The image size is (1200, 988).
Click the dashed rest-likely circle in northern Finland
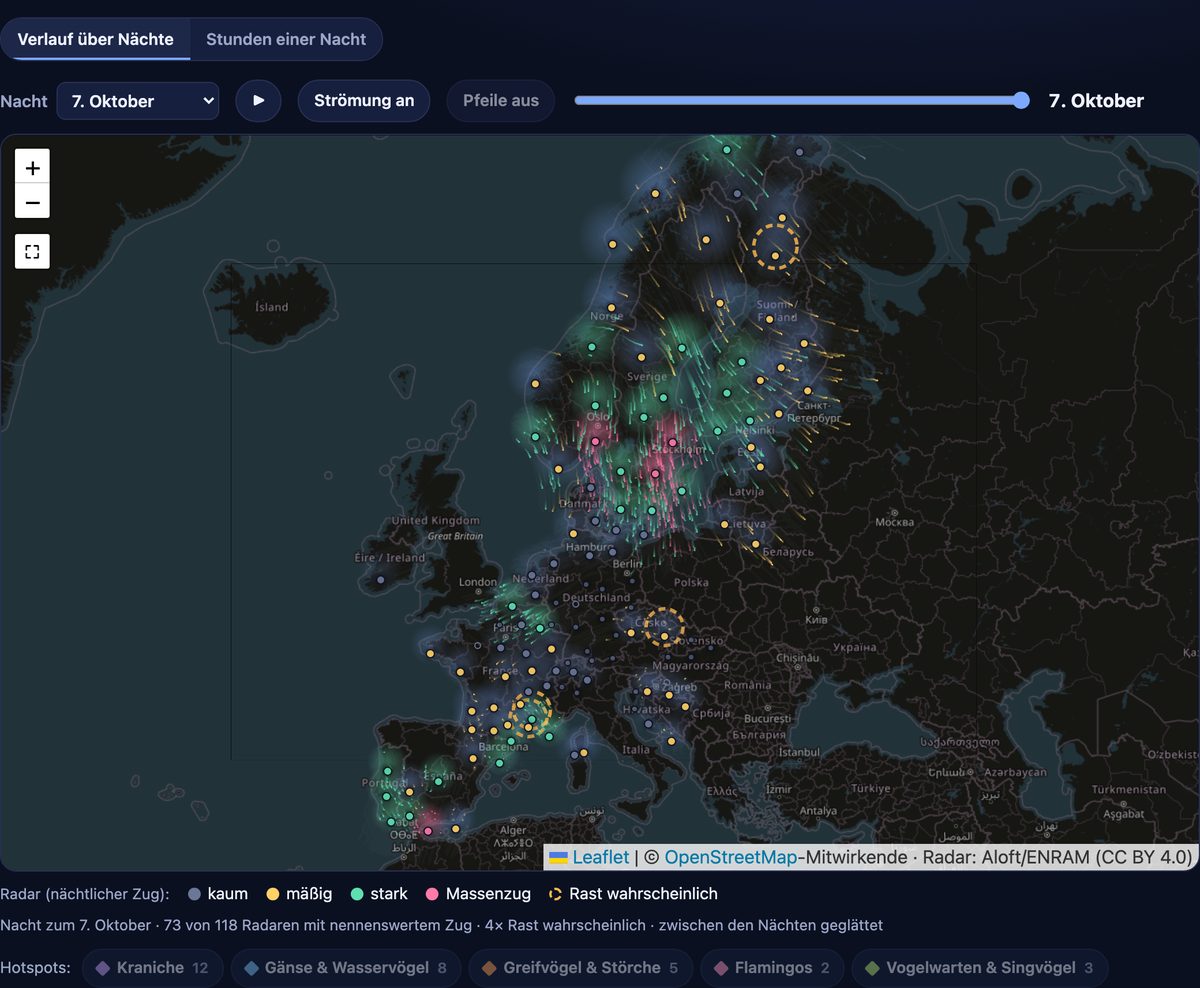click(776, 245)
